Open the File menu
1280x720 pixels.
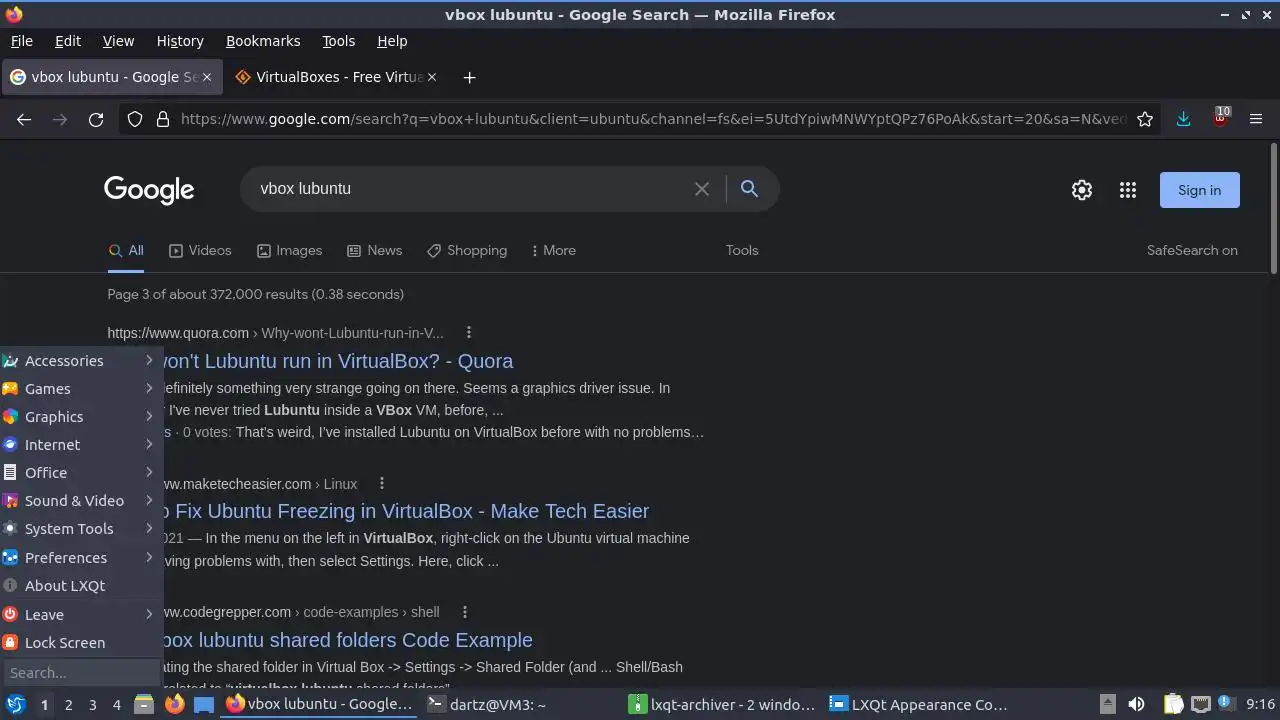(x=21, y=41)
